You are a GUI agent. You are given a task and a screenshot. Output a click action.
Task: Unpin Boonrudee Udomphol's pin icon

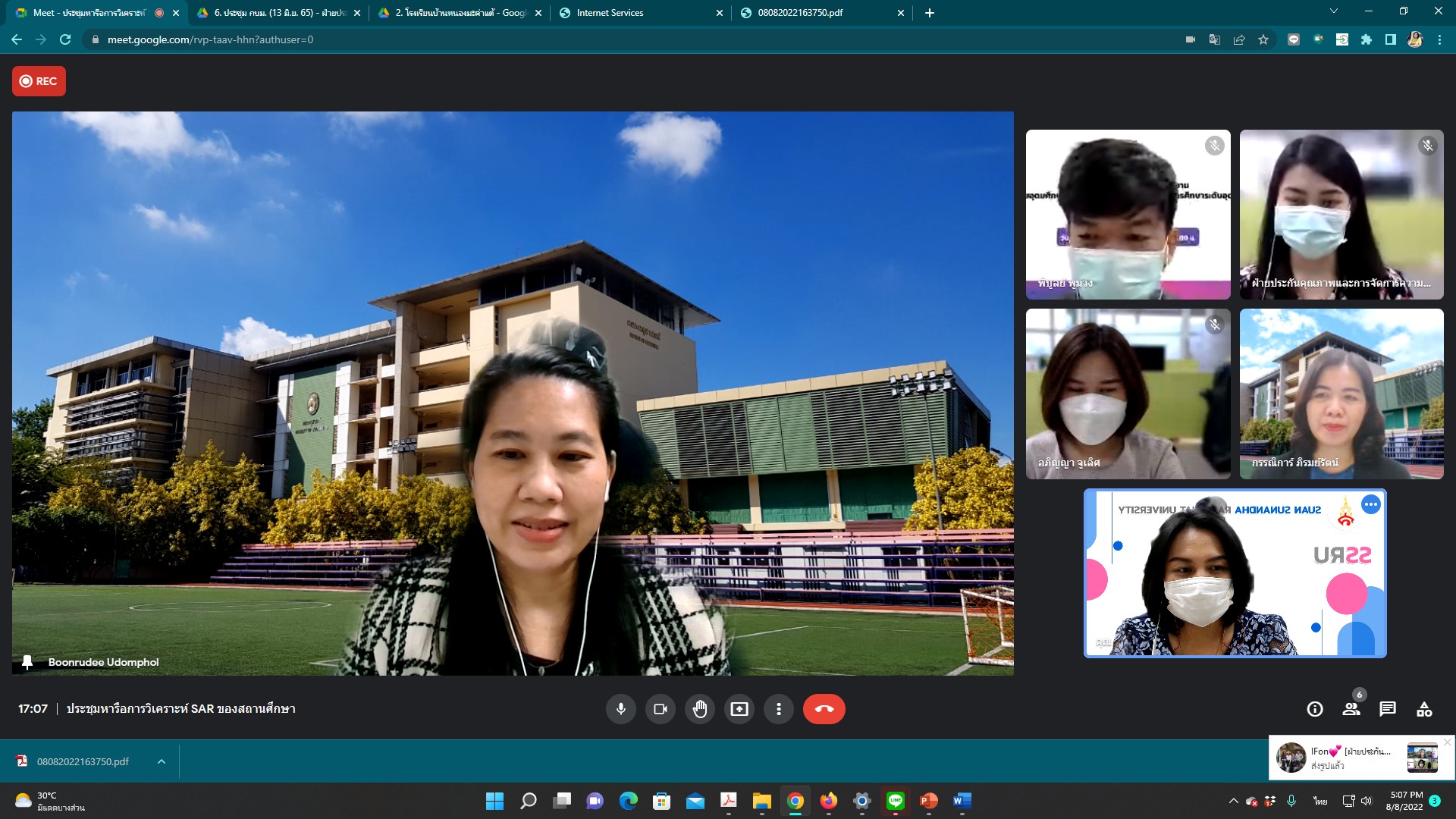[x=27, y=662]
